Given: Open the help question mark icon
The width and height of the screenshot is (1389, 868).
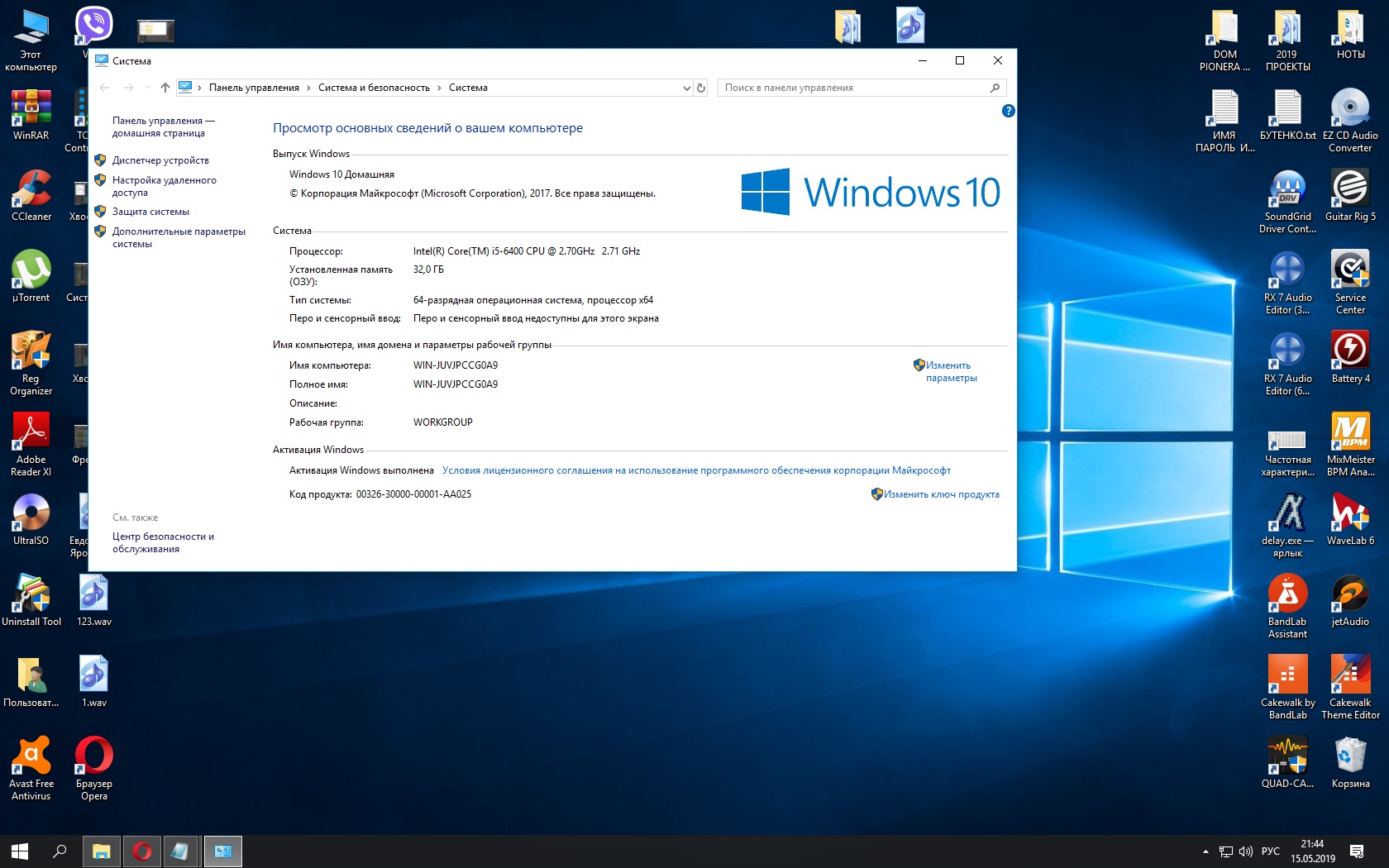Looking at the screenshot, I should (1008, 111).
